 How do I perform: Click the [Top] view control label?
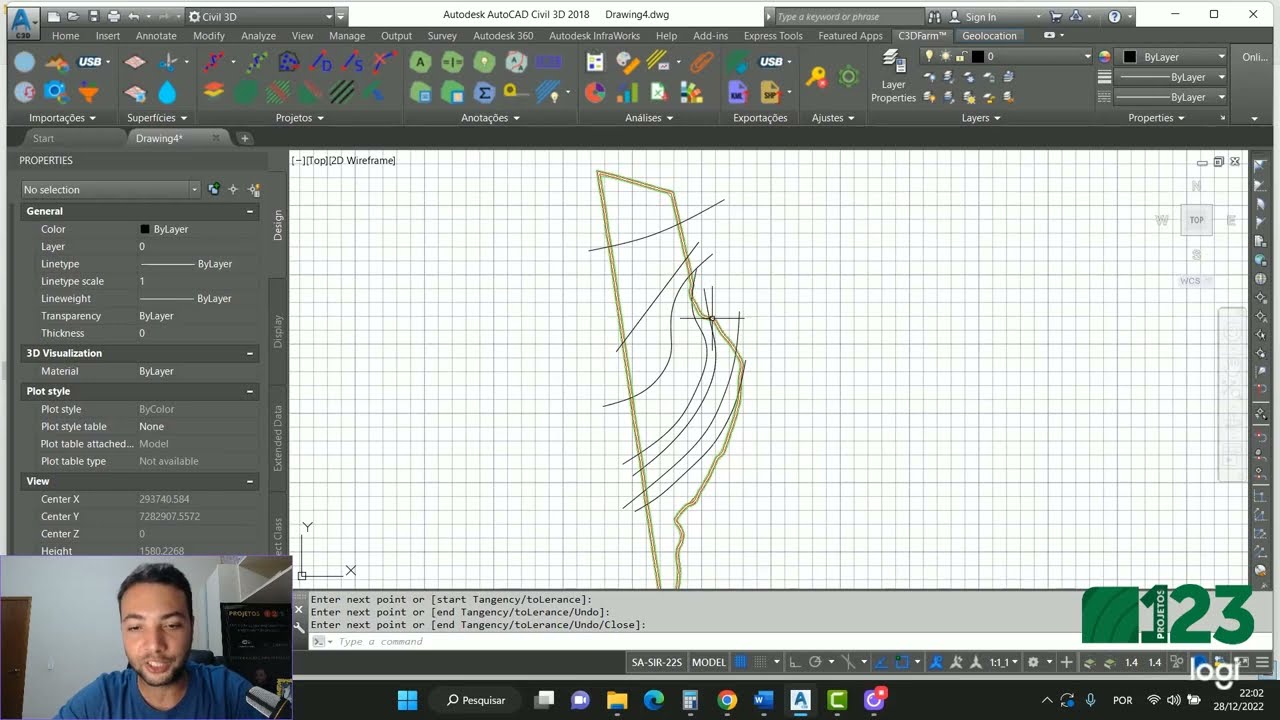coord(316,160)
